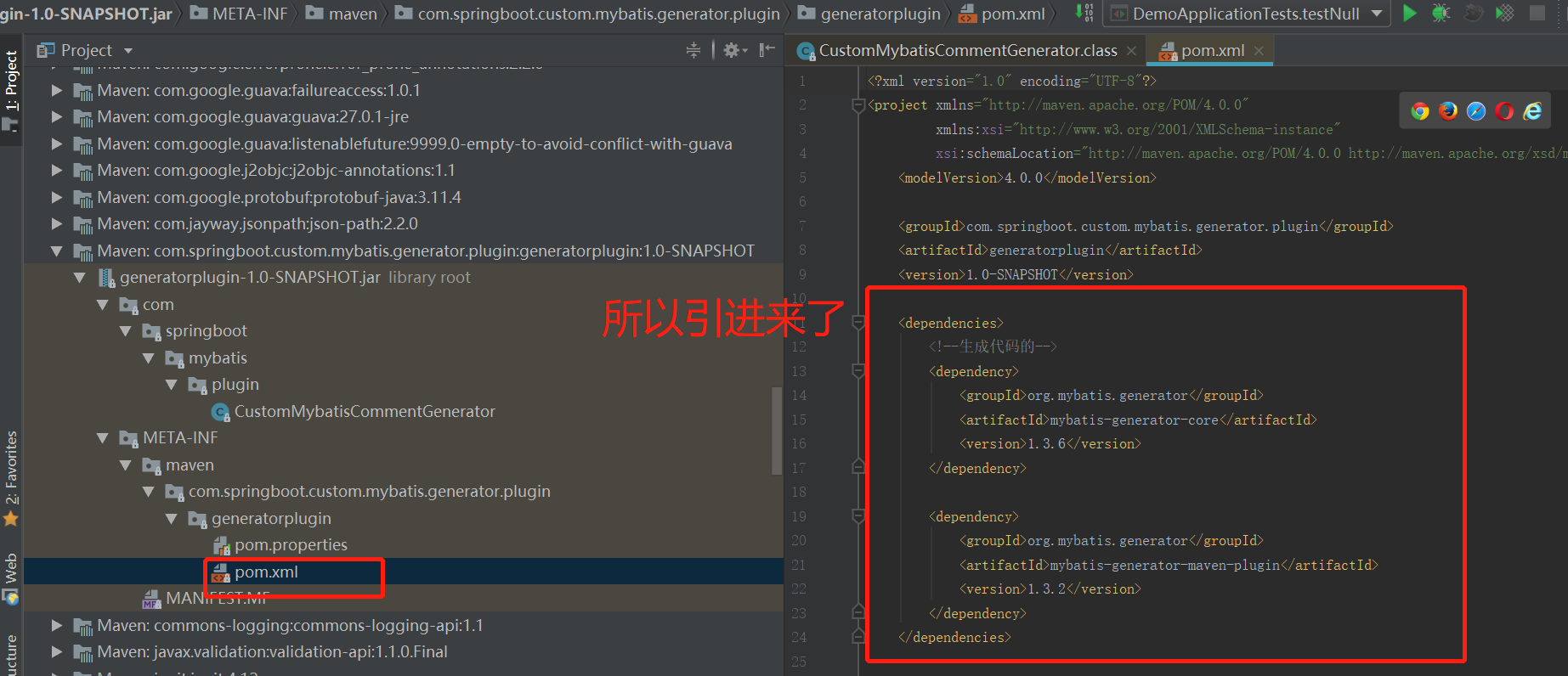Click the mybatis-generator-maven-plugin artifactId text

[x=1165, y=565]
